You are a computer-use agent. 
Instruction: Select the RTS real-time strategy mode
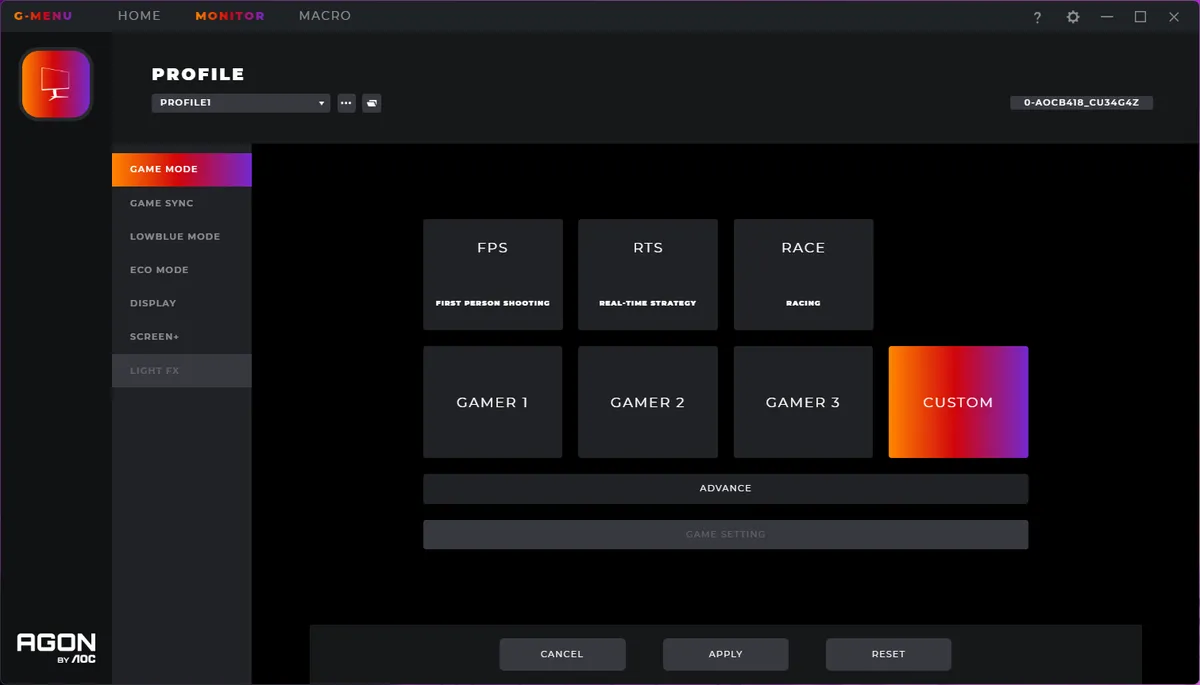[x=648, y=275]
